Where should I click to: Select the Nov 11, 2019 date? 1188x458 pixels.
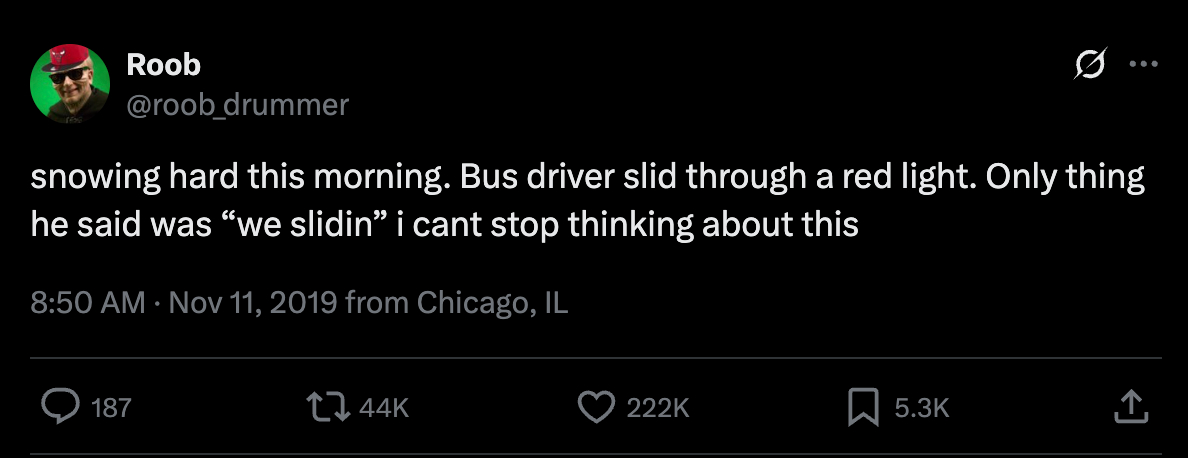click(x=253, y=301)
